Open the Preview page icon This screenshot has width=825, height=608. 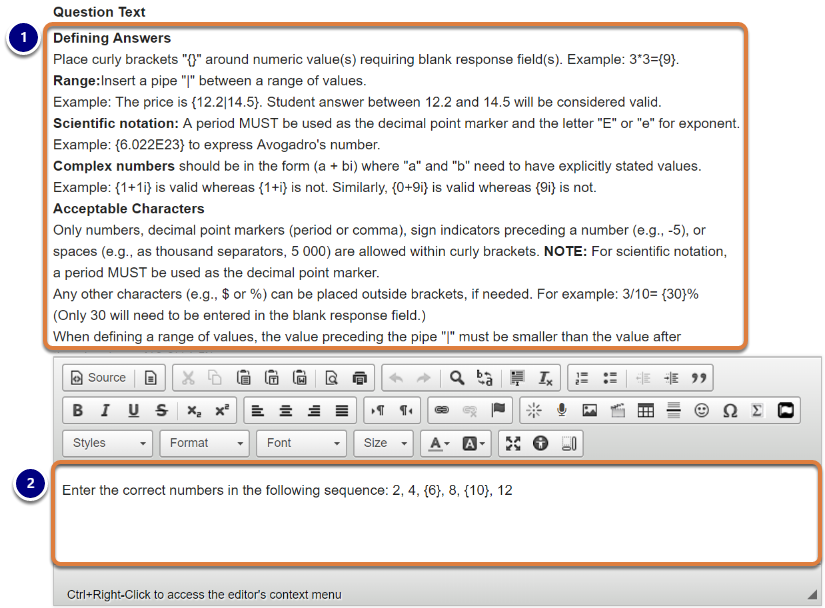tap(331, 378)
